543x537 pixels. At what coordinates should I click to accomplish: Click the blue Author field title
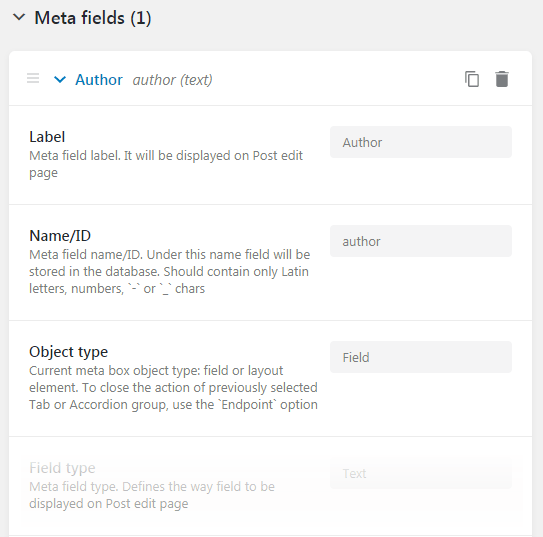click(99, 80)
